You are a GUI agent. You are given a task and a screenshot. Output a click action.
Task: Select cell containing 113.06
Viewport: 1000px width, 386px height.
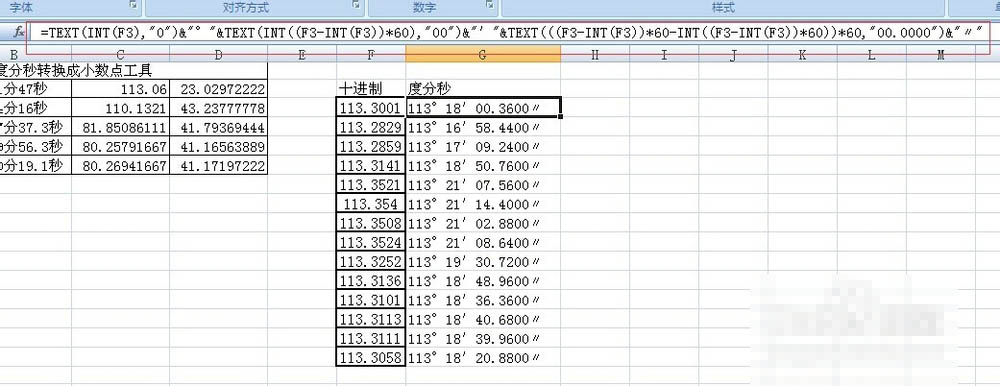(x=121, y=88)
